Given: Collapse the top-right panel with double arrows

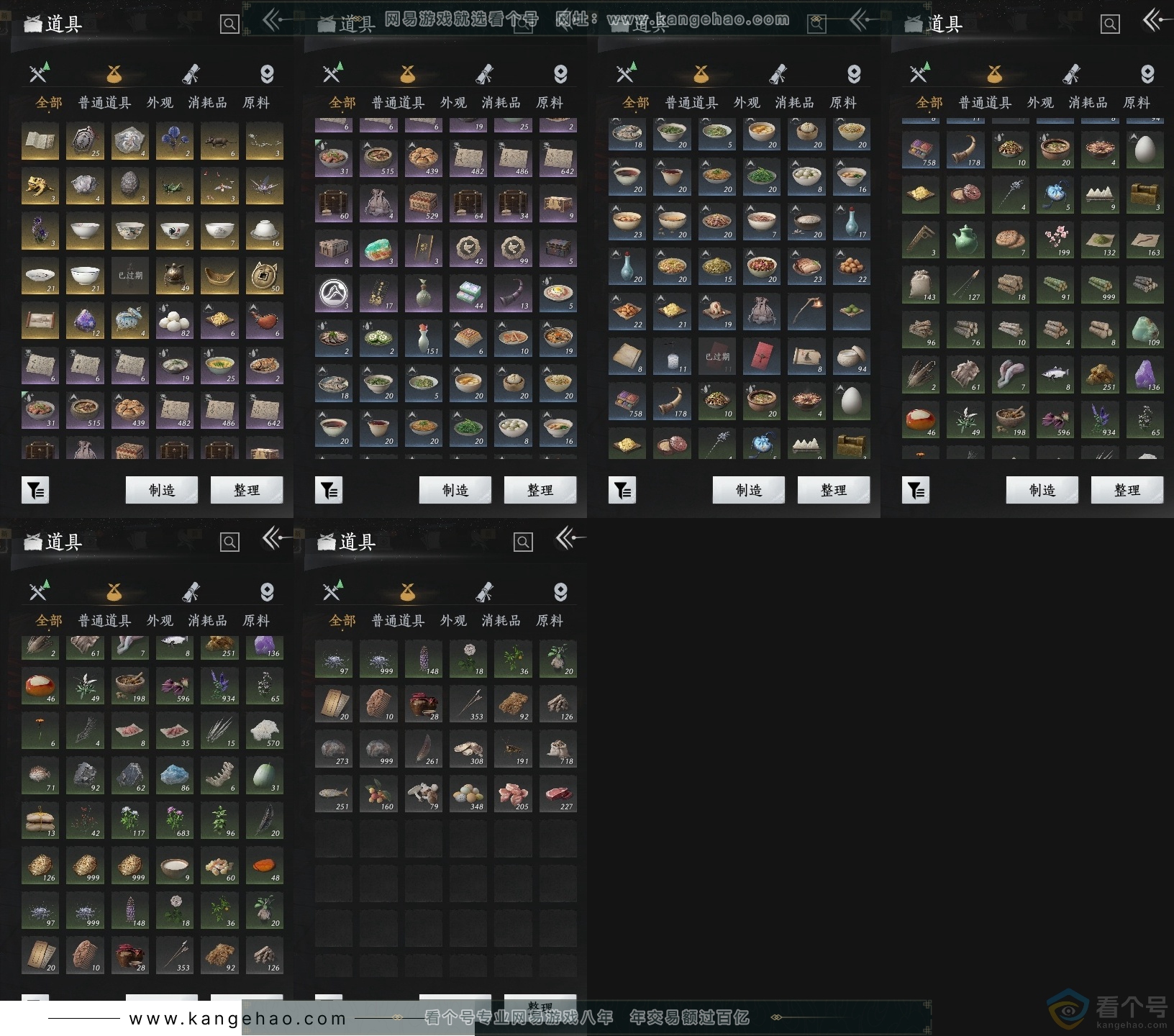Looking at the screenshot, I should coord(1156,20).
